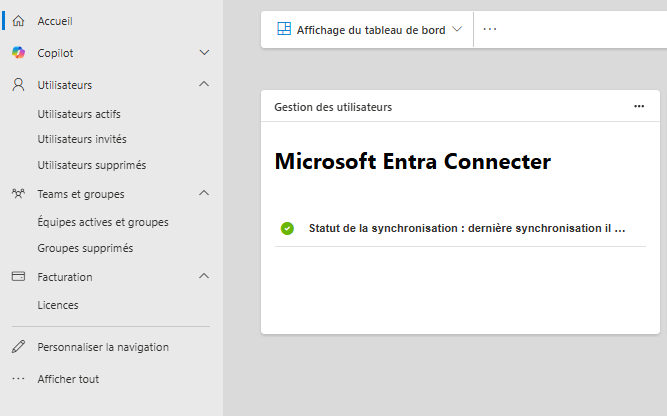Click the Teams et groupes icon
The width and height of the screenshot is (667, 416).
point(18,194)
